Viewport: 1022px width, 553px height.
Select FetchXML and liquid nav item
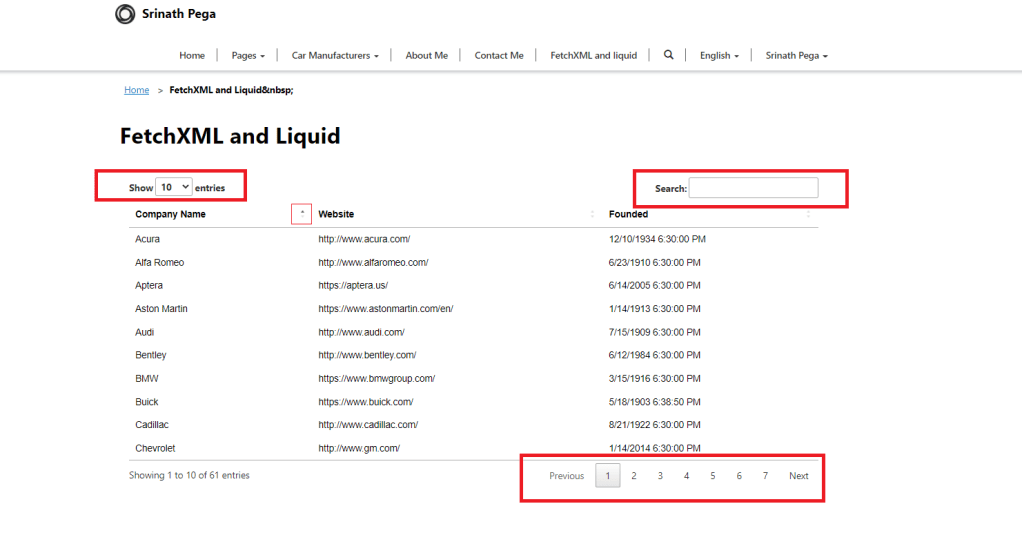coord(593,56)
